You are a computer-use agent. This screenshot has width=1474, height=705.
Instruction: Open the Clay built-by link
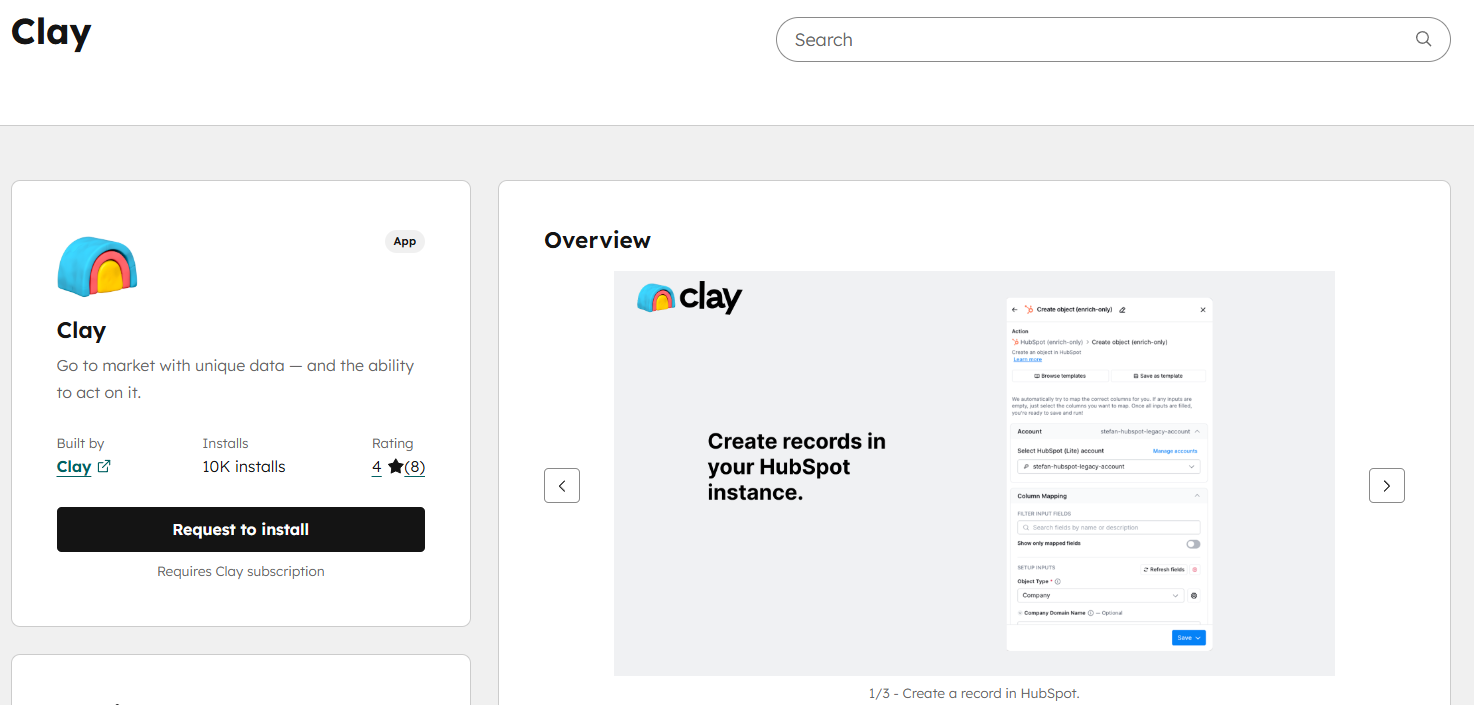click(74, 466)
